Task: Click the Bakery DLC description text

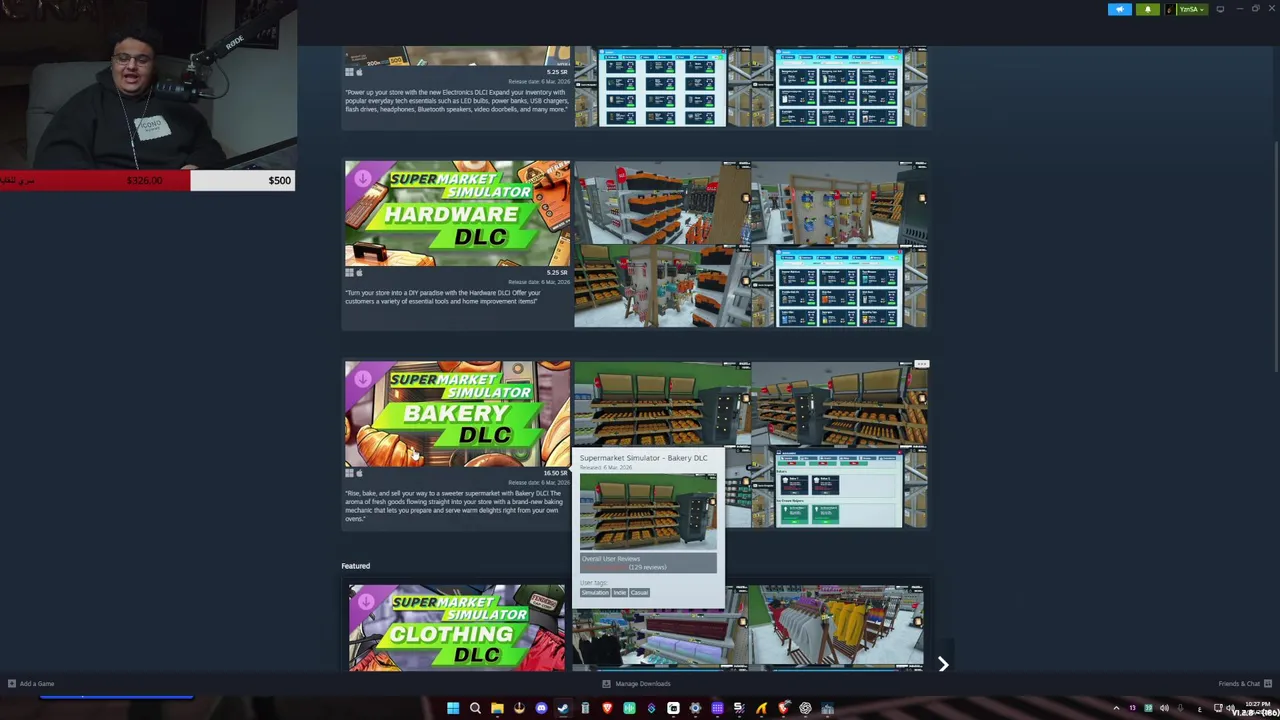Action: (x=453, y=506)
